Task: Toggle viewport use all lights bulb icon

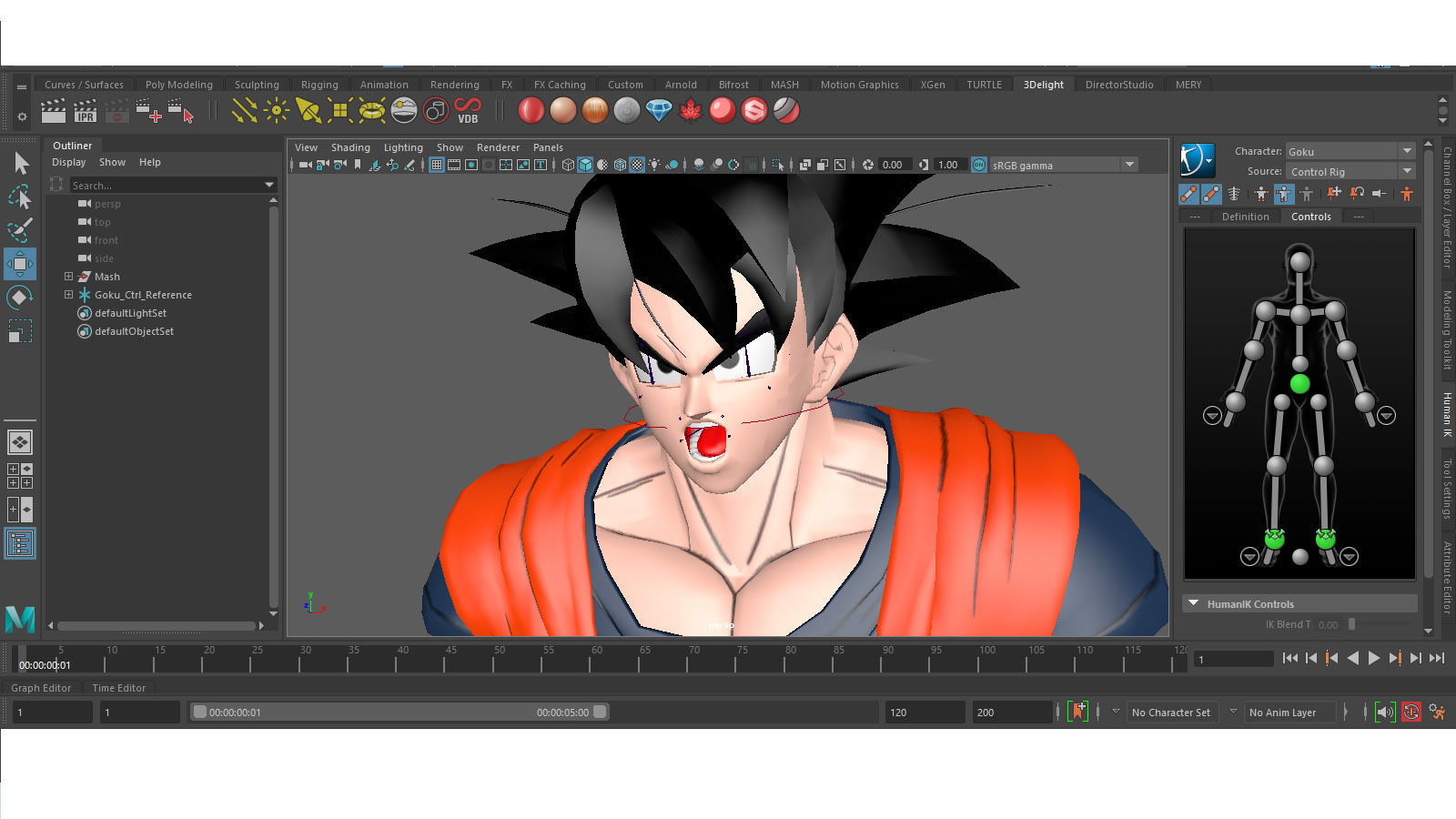Action: coord(654,165)
